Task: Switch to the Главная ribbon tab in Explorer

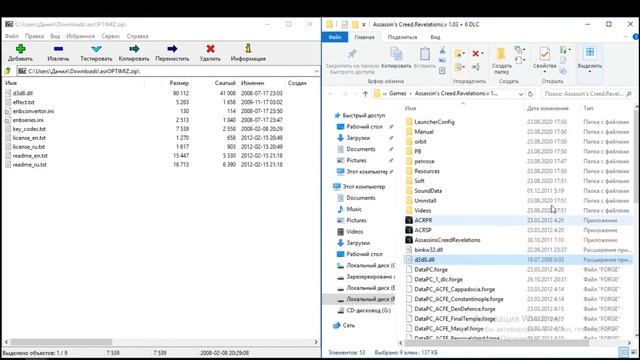Action: pos(364,37)
